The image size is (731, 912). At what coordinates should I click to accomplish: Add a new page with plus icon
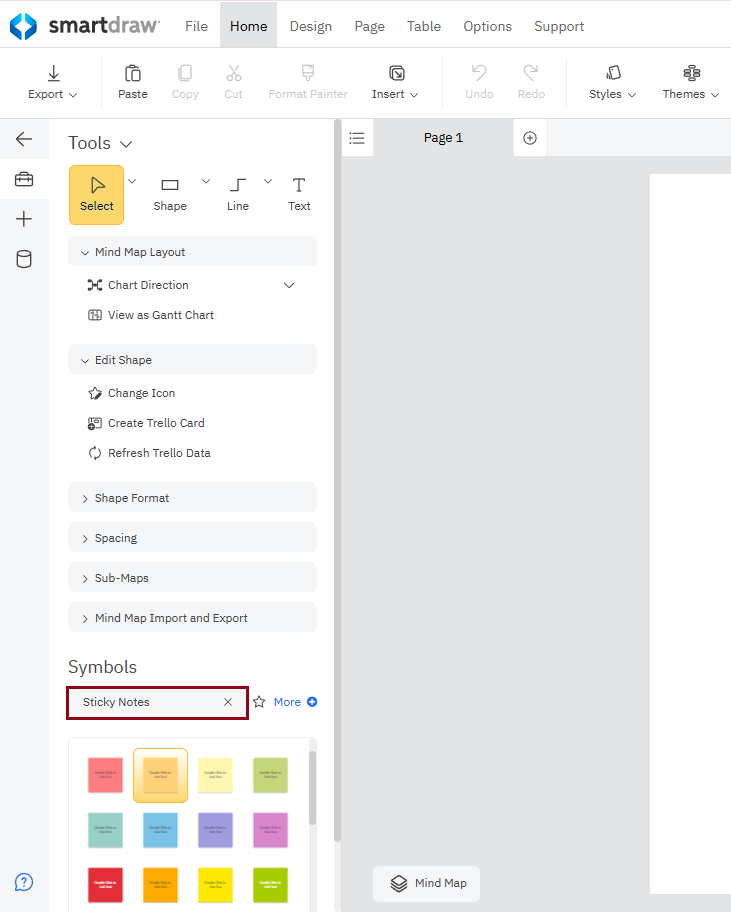530,138
